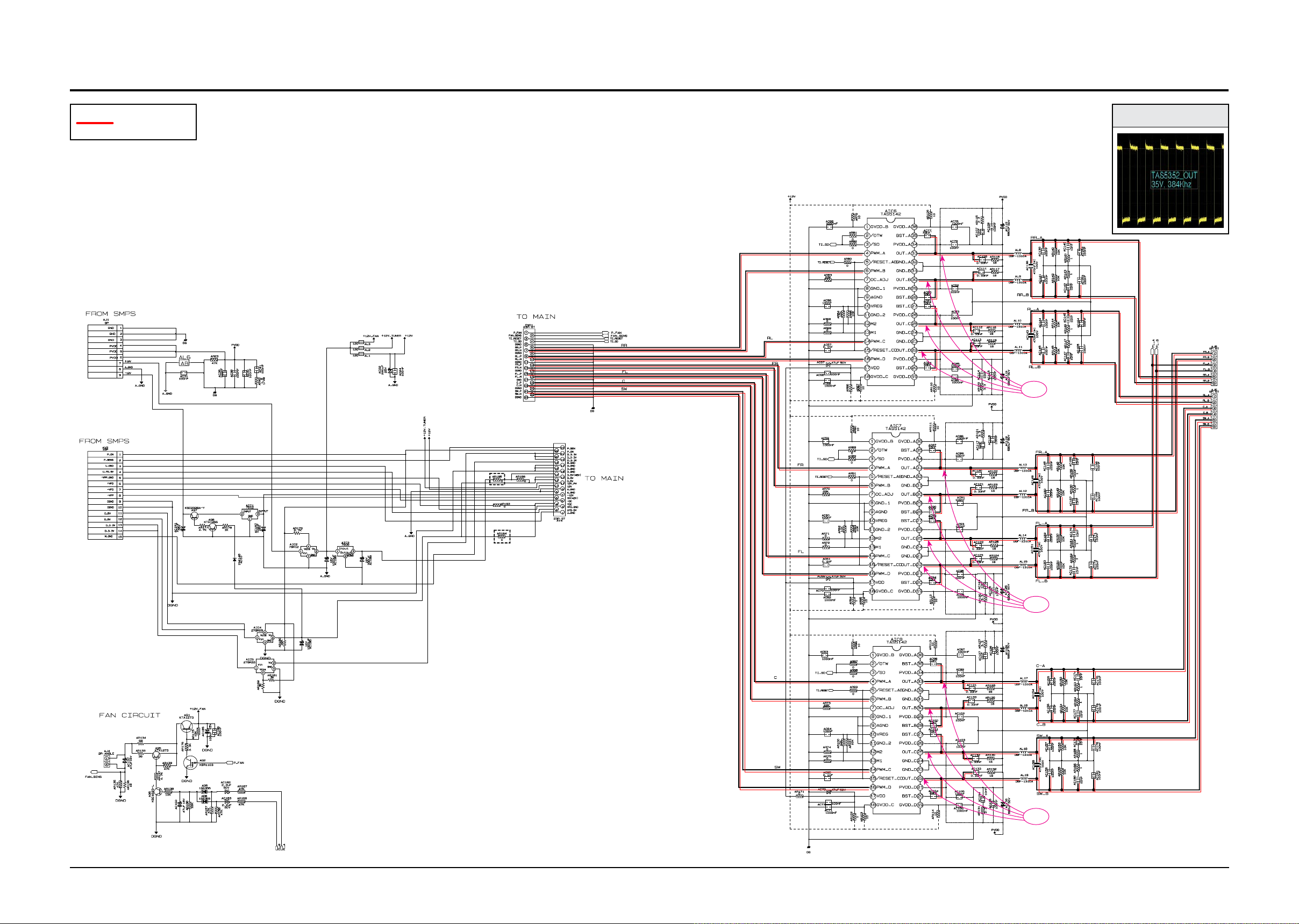
Task: Click the P_FAN signal port in the fan circuit
Action: [x=230, y=762]
